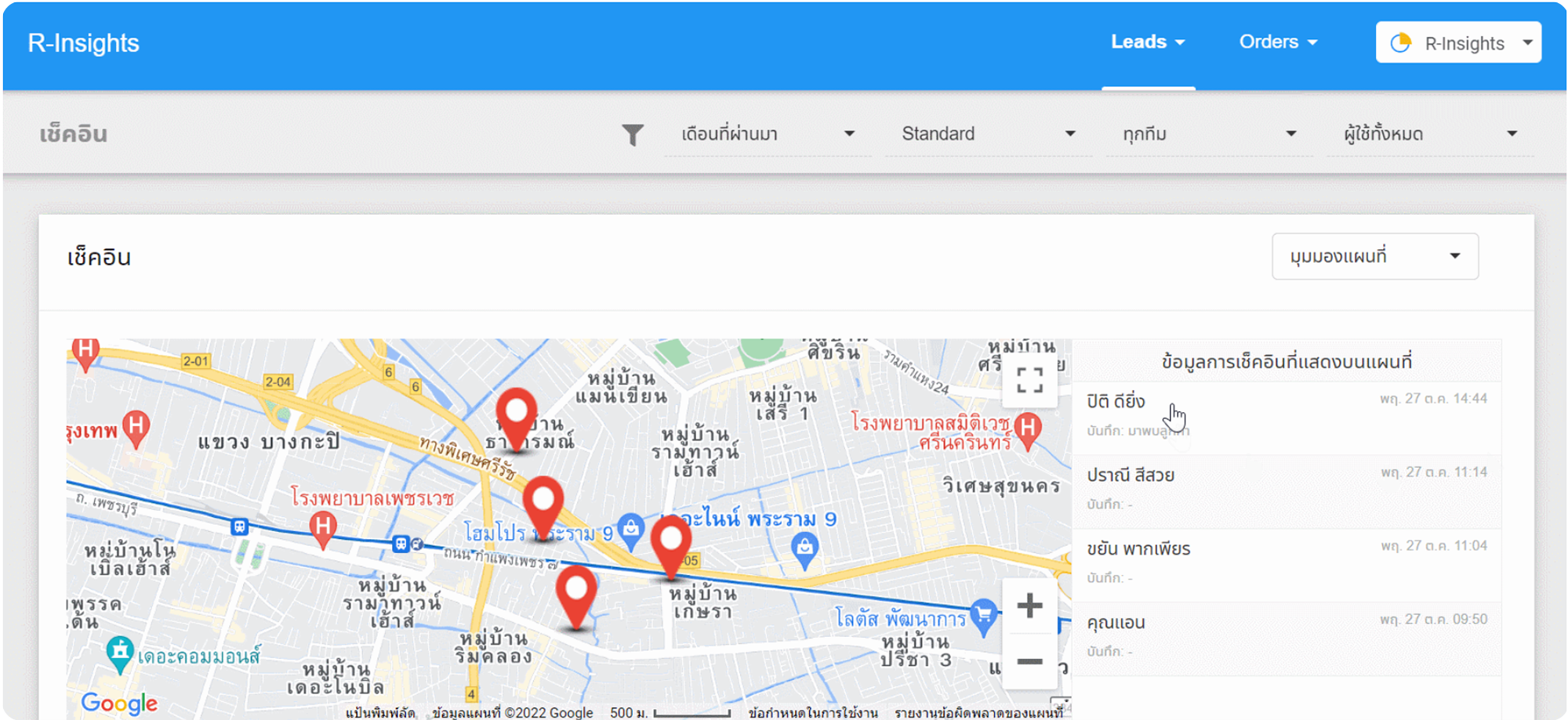The height and width of the screenshot is (720, 1568).
Task: Zoom out on the map
Action: point(1029,662)
